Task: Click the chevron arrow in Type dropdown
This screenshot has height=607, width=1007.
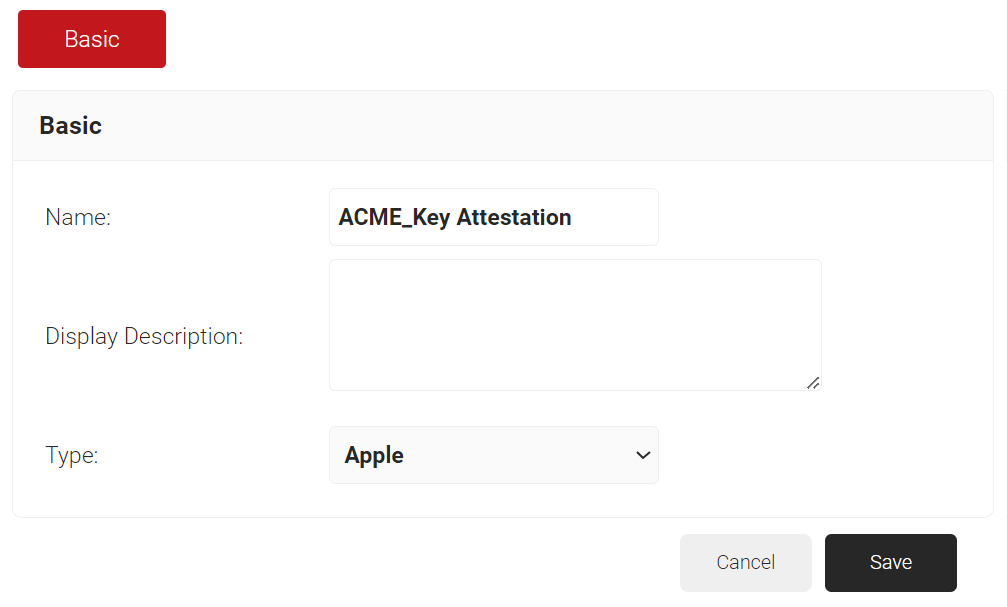Action: 643,455
